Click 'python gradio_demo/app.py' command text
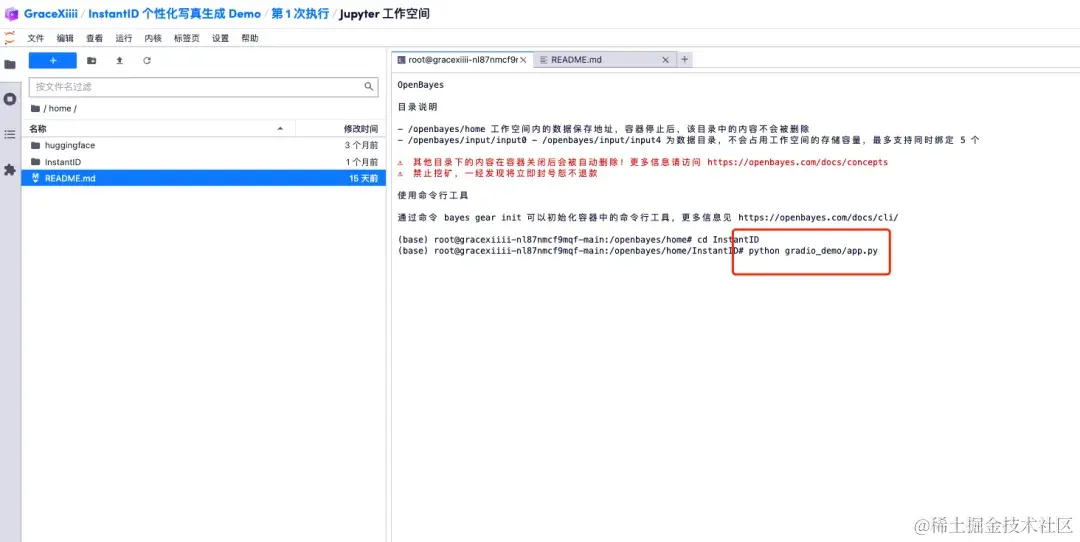 click(x=813, y=251)
